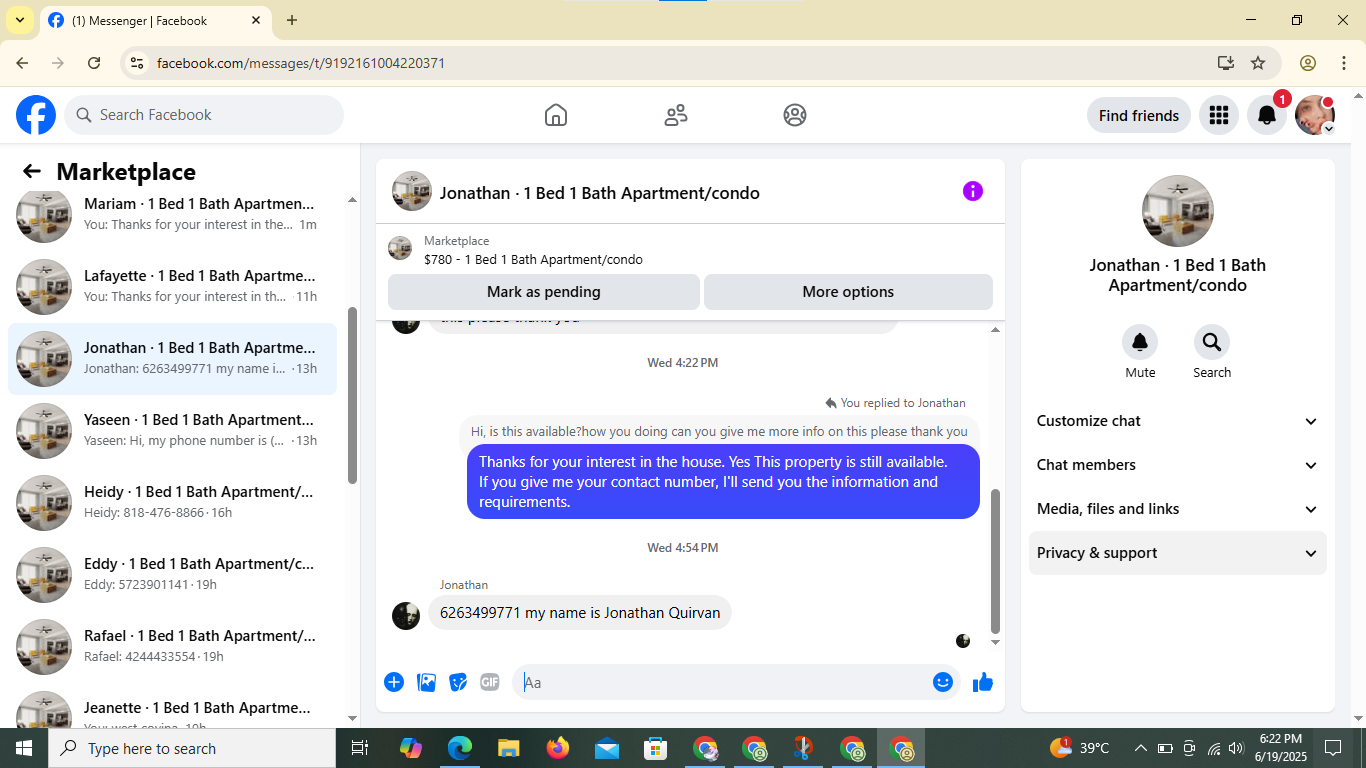
Task: Click the Find friends button
Action: click(1139, 115)
